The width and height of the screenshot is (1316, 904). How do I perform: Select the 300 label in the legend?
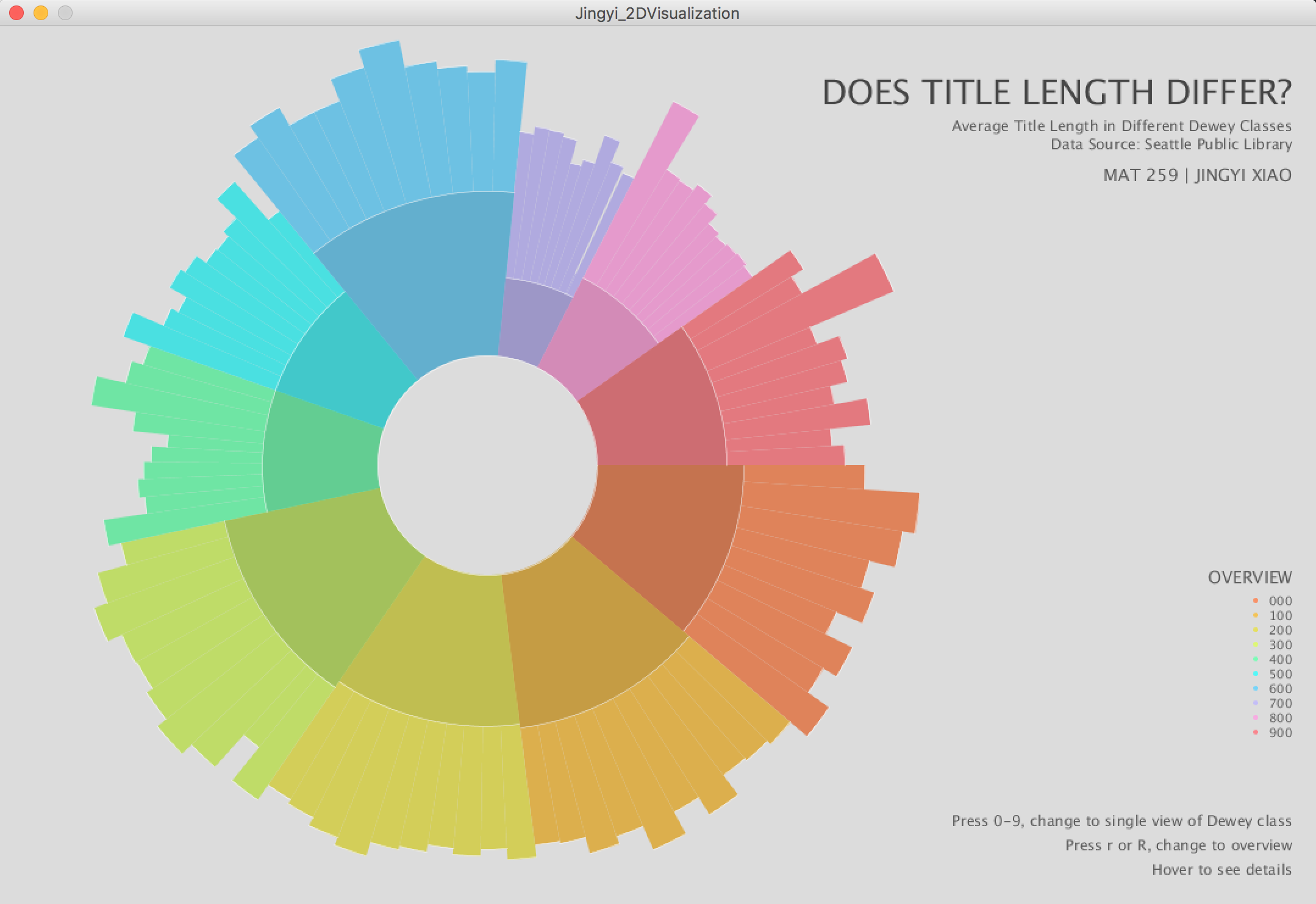[1281, 645]
